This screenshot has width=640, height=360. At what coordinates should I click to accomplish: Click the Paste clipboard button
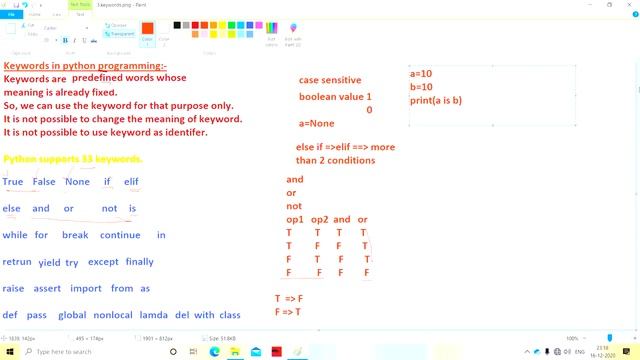tap(11, 29)
